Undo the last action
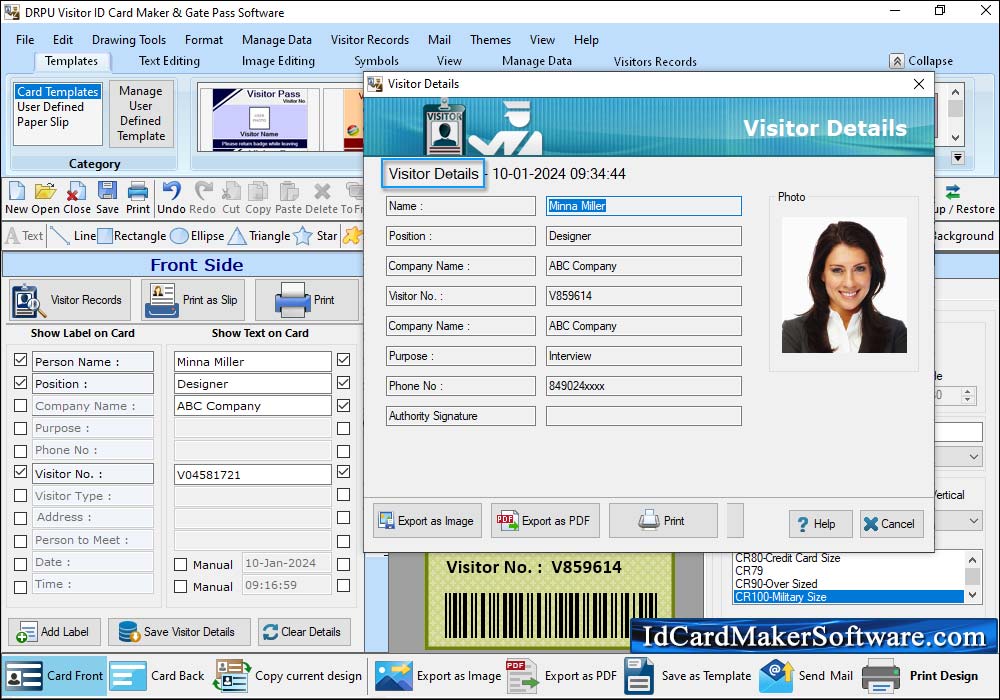The image size is (1000, 700). pyautogui.click(x=172, y=198)
